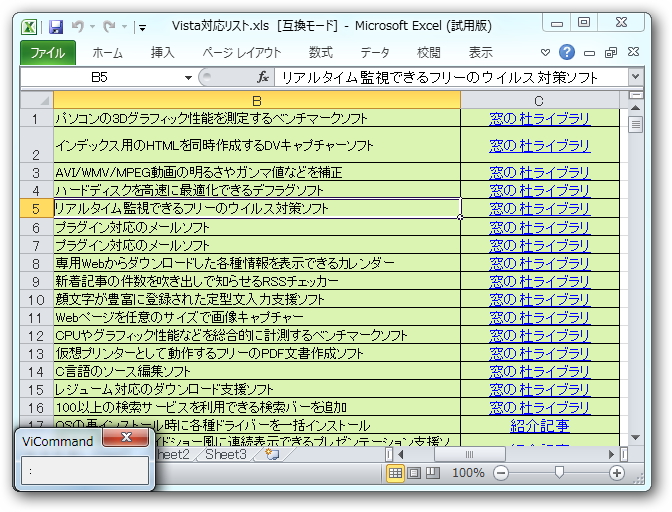Switch to Page Layout view icon
The image size is (672, 512).
point(414,473)
